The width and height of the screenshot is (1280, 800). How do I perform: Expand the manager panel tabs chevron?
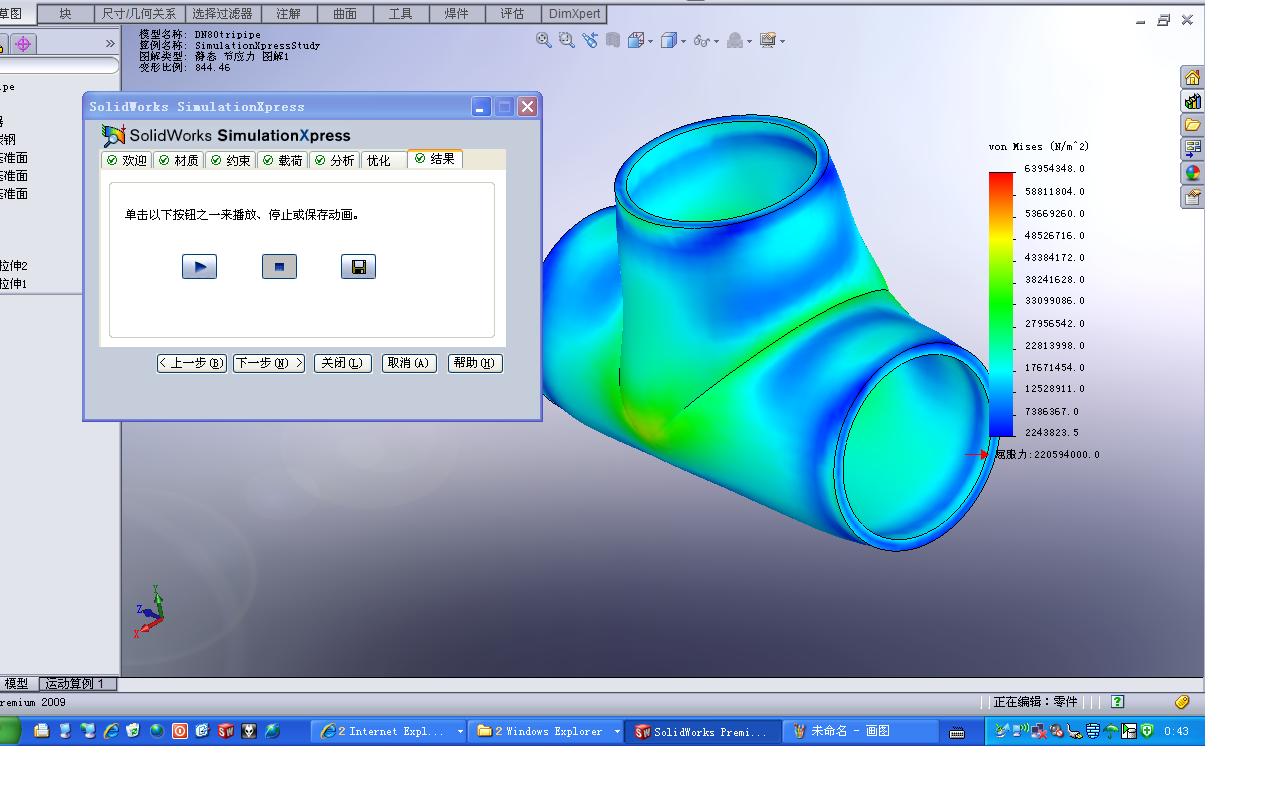[x=110, y=44]
